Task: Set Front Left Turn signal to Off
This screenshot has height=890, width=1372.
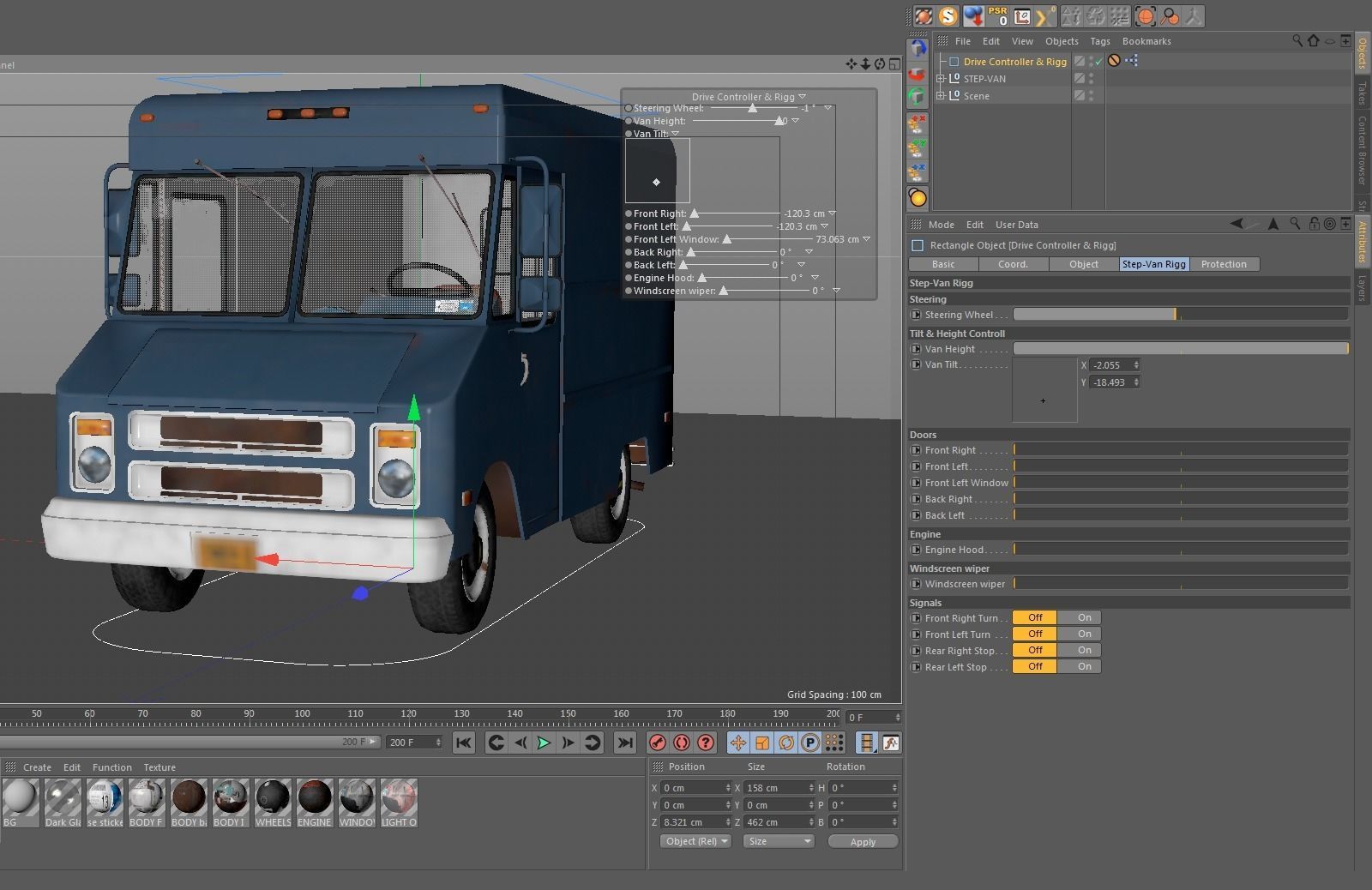Action: tap(1035, 634)
